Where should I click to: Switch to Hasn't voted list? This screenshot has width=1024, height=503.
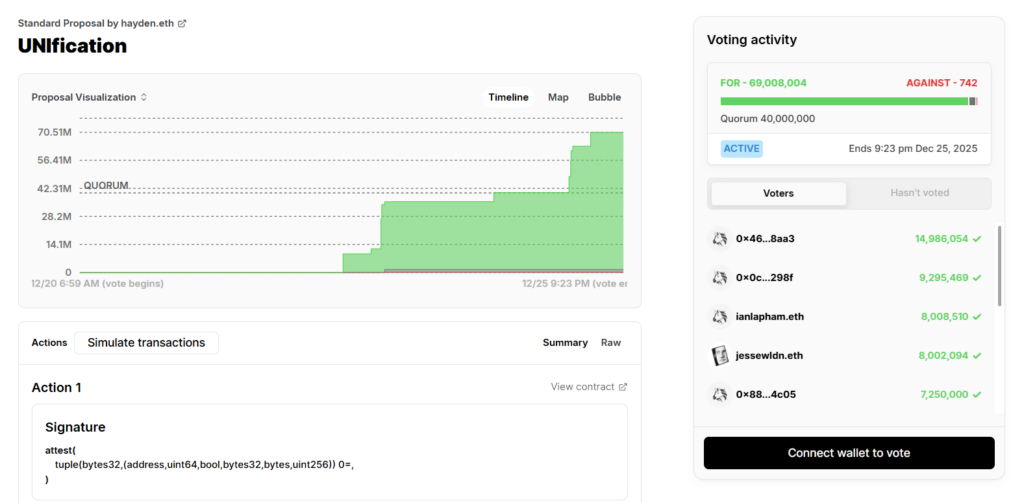[919, 193]
